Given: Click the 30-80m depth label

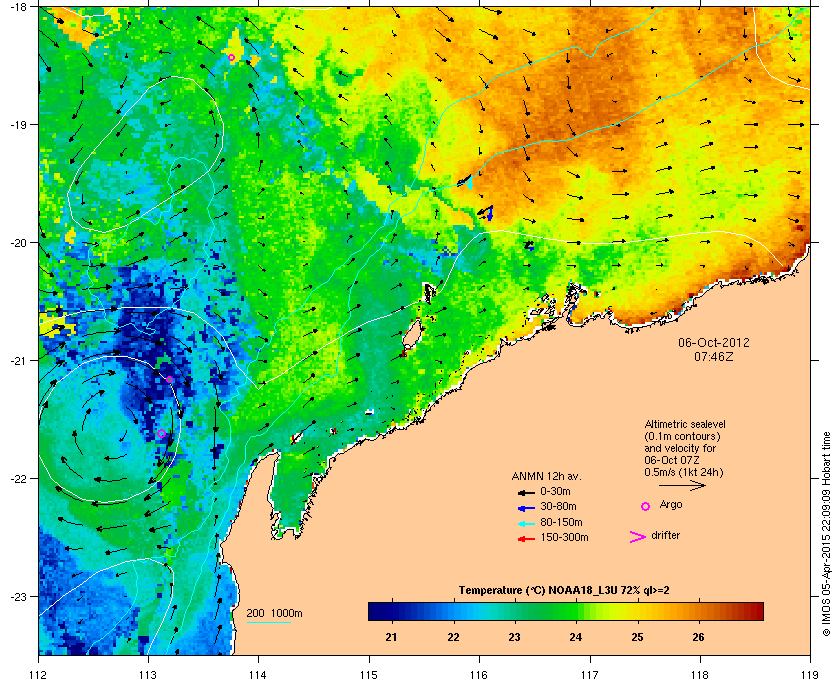Looking at the screenshot, I should 558,506.
